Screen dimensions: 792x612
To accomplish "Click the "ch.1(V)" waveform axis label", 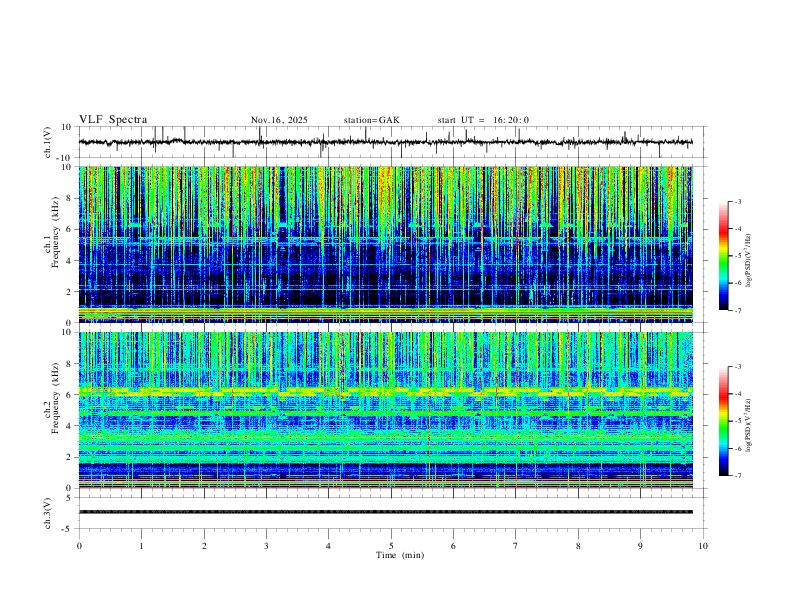I will [48, 142].
